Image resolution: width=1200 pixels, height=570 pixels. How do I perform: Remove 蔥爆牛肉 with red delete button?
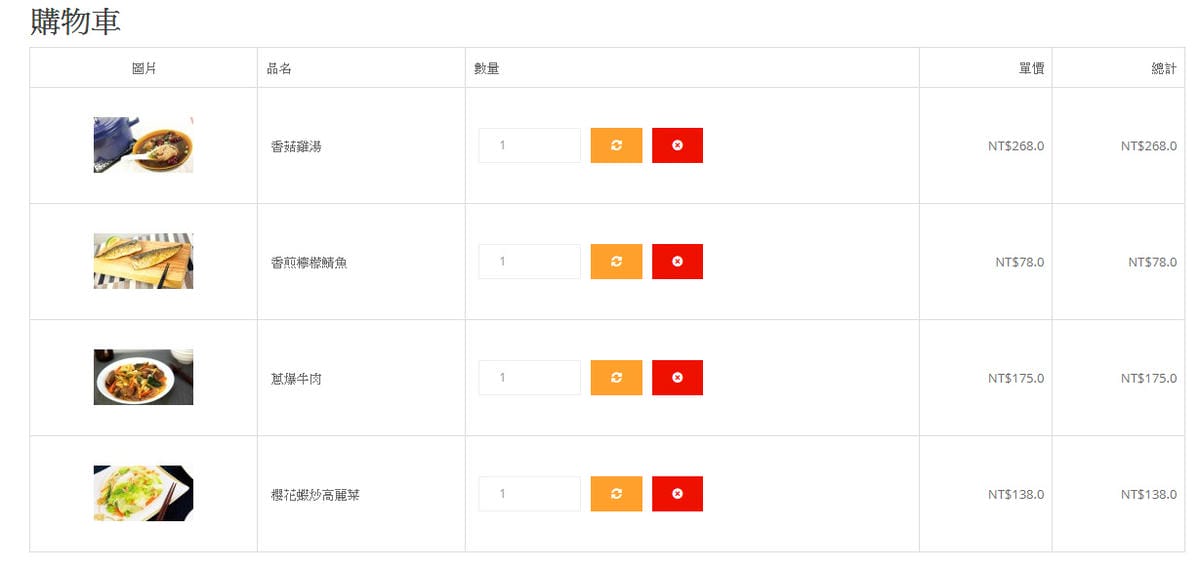tap(677, 377)
